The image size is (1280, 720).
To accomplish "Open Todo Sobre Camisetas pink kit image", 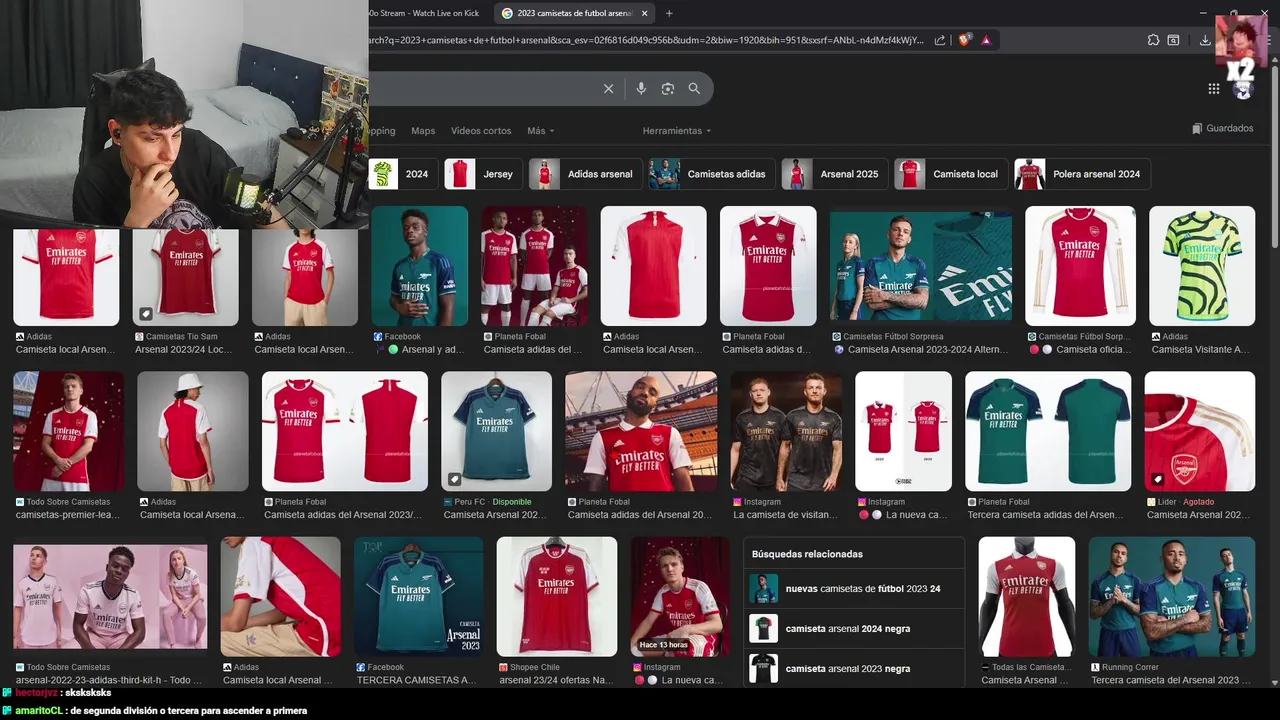I will (x=110, y=596).
